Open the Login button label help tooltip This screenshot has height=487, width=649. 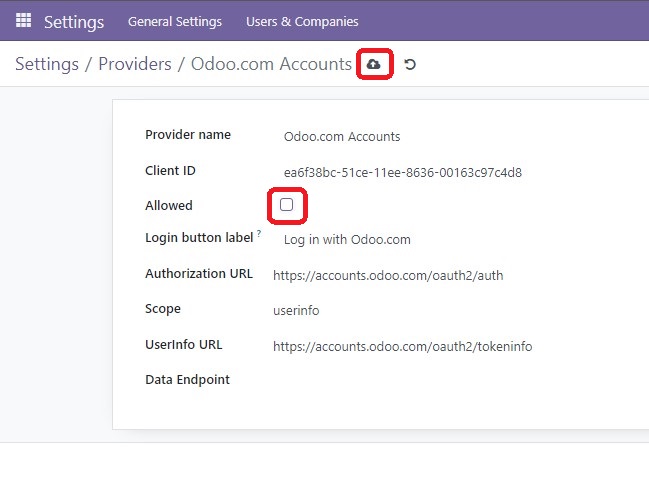tap(259, 233)
